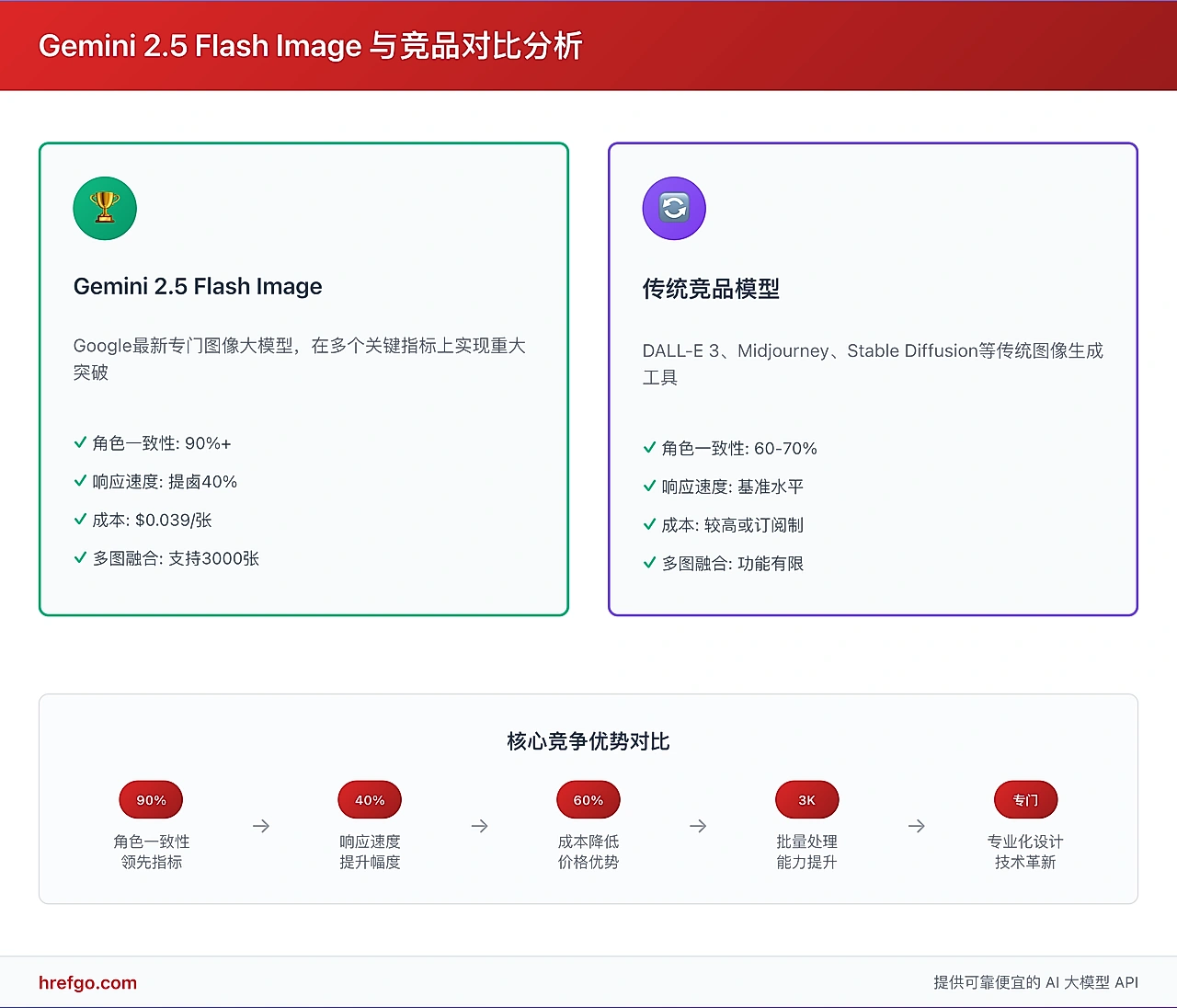This screenshot has width=1177, height=1008.
Task: Click the text 多图融合: 功能有限
Action: 733,564
